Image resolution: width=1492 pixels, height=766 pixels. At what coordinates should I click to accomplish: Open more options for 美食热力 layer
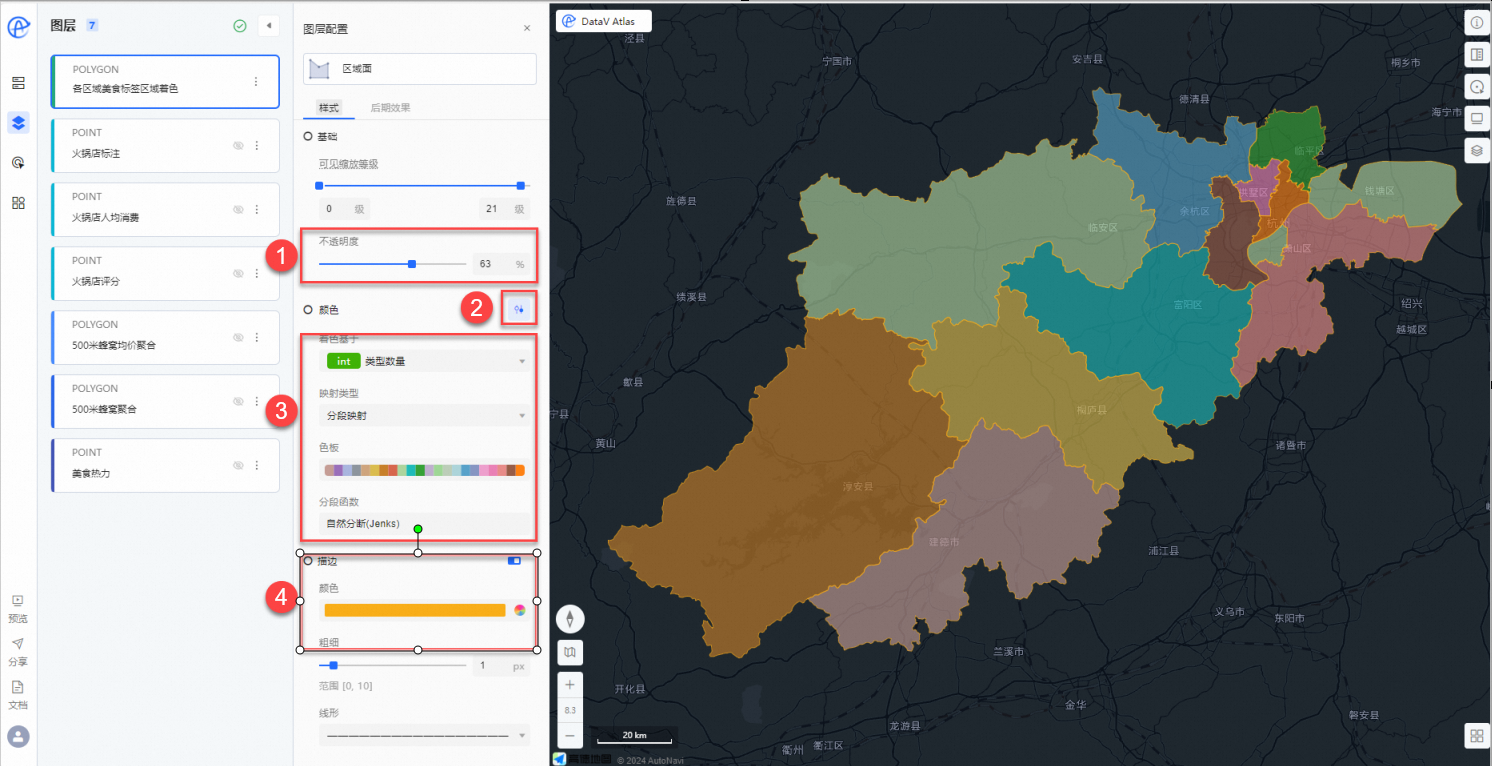coord(256,465)
